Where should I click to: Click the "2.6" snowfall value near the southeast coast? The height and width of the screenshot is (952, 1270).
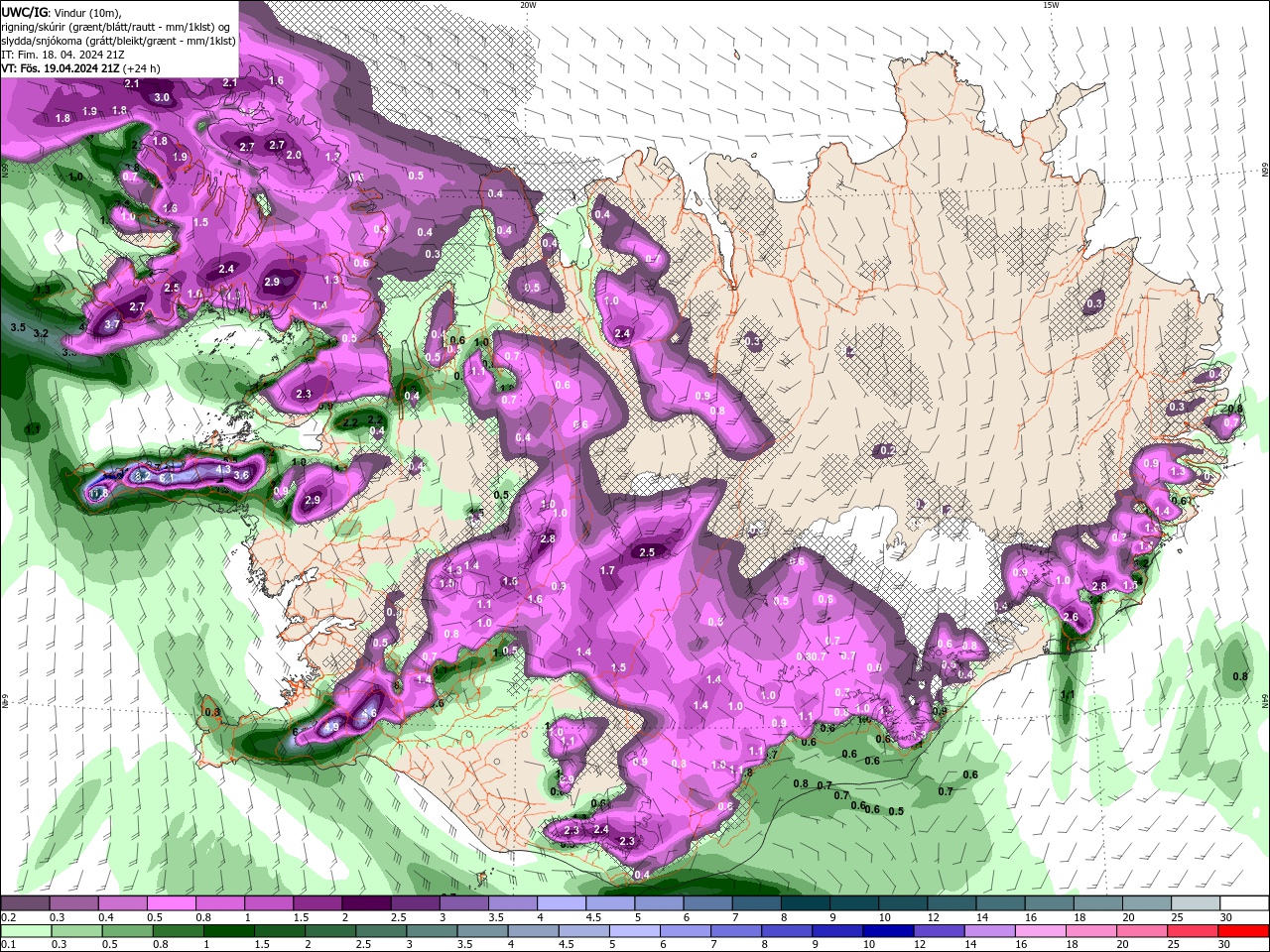pos(1071,617)
